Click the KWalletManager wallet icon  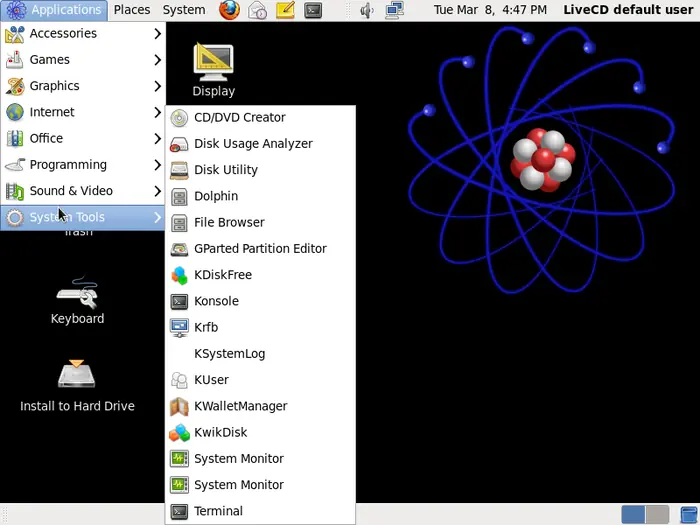tap(179, 406)
